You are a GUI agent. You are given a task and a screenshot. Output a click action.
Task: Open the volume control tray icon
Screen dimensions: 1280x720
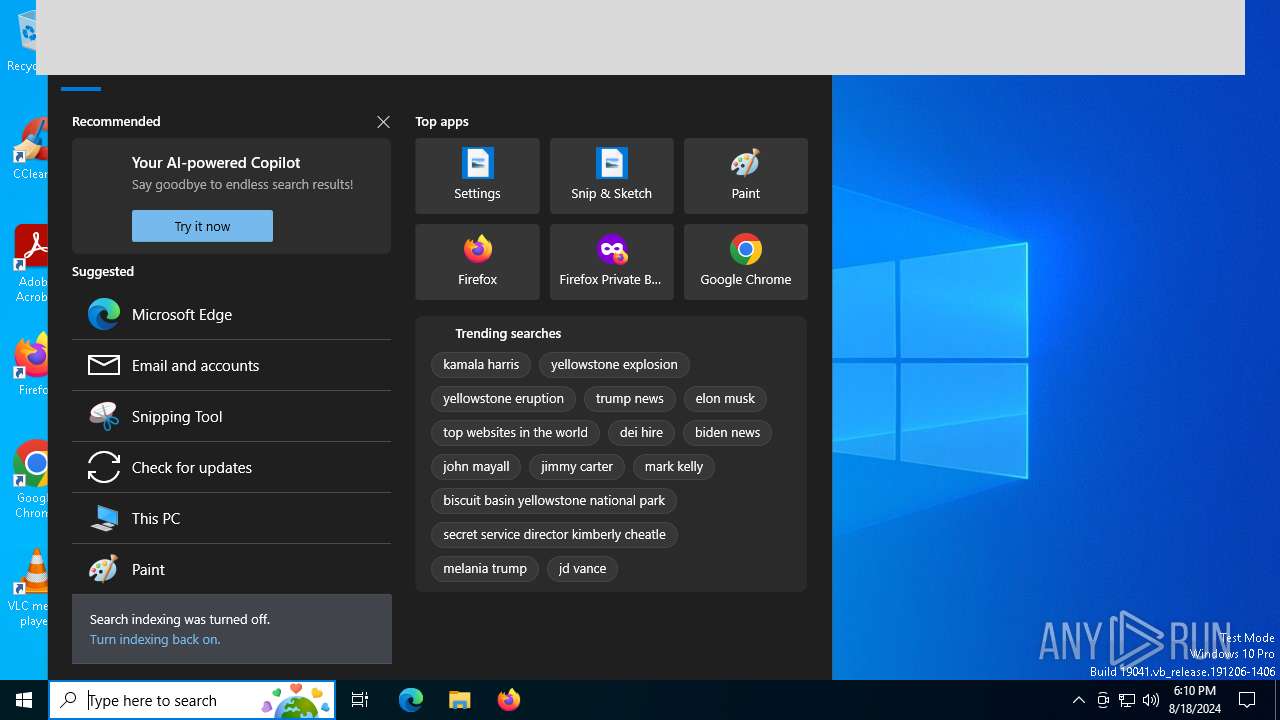coord(1151,700)
